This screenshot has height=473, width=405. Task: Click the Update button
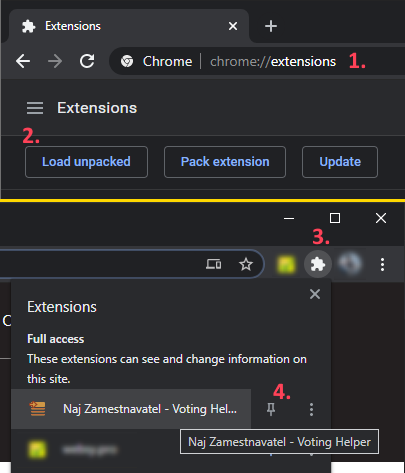pos(340,162)
